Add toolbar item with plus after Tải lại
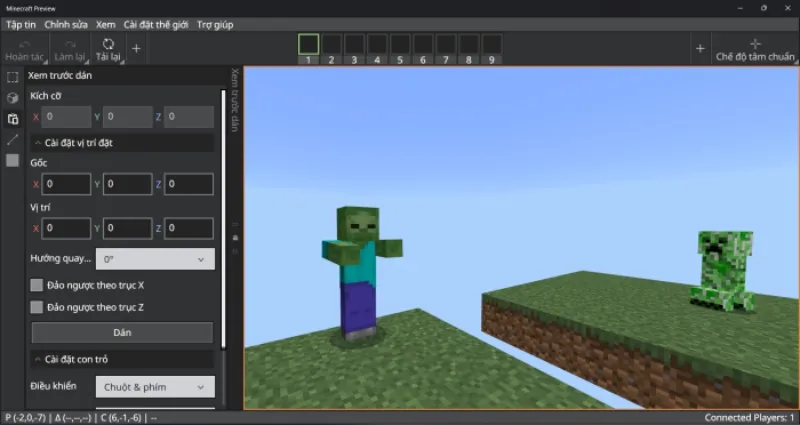This screenshot has width=800, height=425. coord(136,48)
